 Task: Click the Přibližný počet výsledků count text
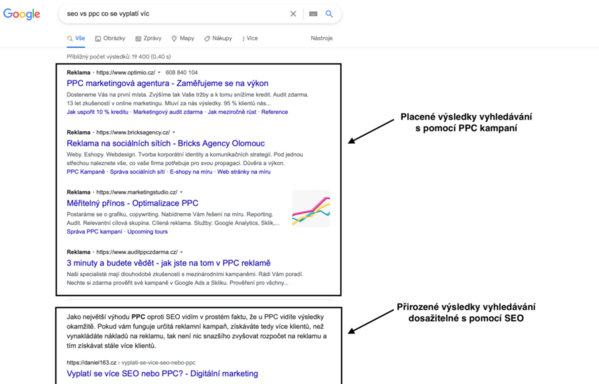[119, 57]
